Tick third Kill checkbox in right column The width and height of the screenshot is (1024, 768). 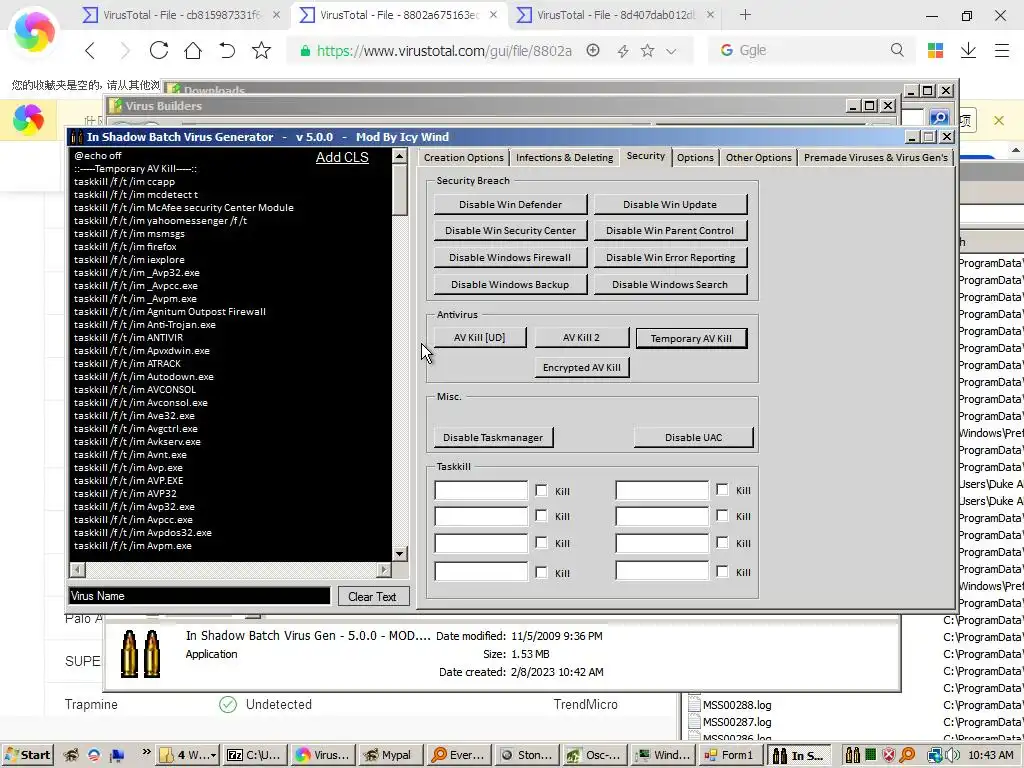(722, 542)
